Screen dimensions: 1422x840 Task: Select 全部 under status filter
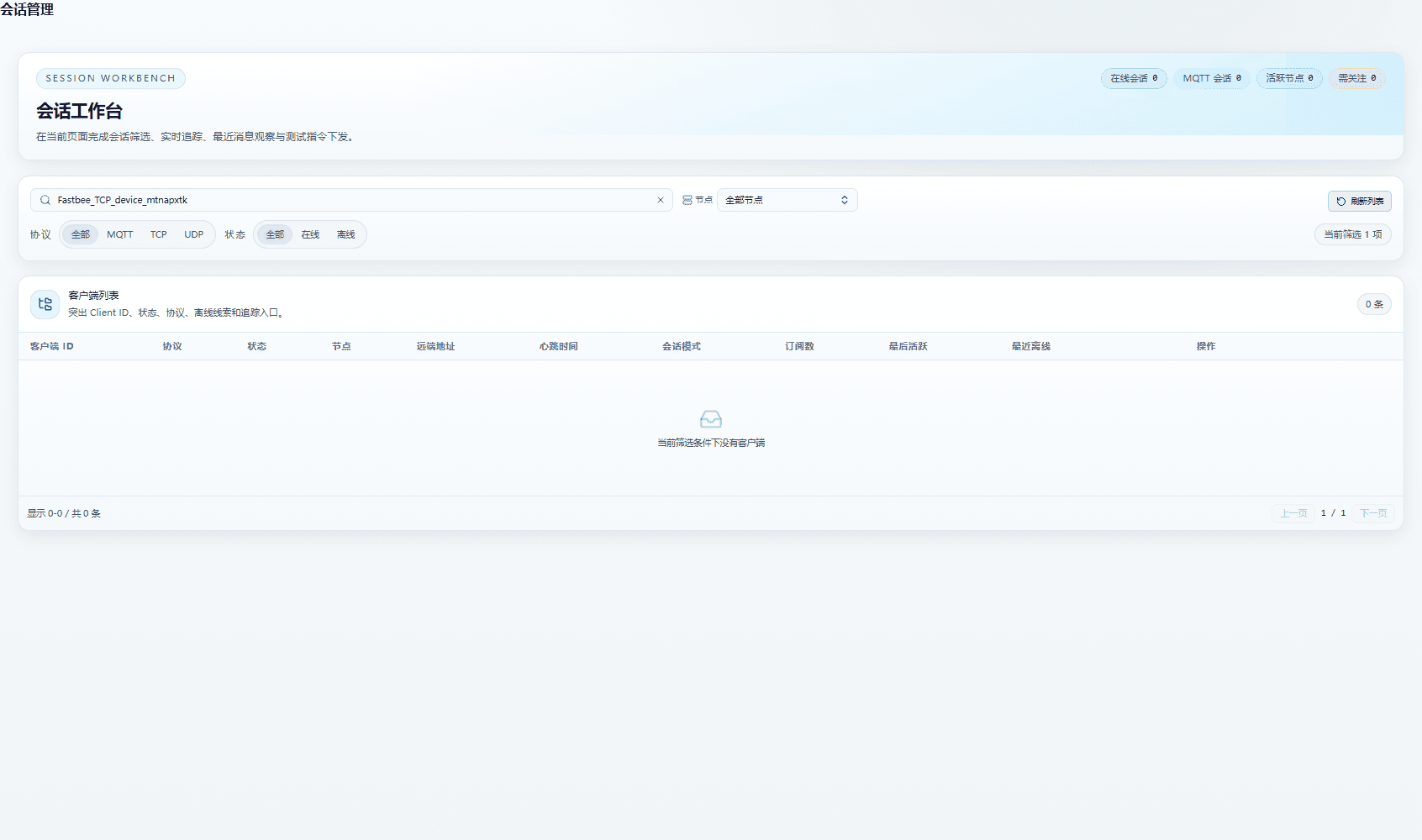tap(275, 234)
